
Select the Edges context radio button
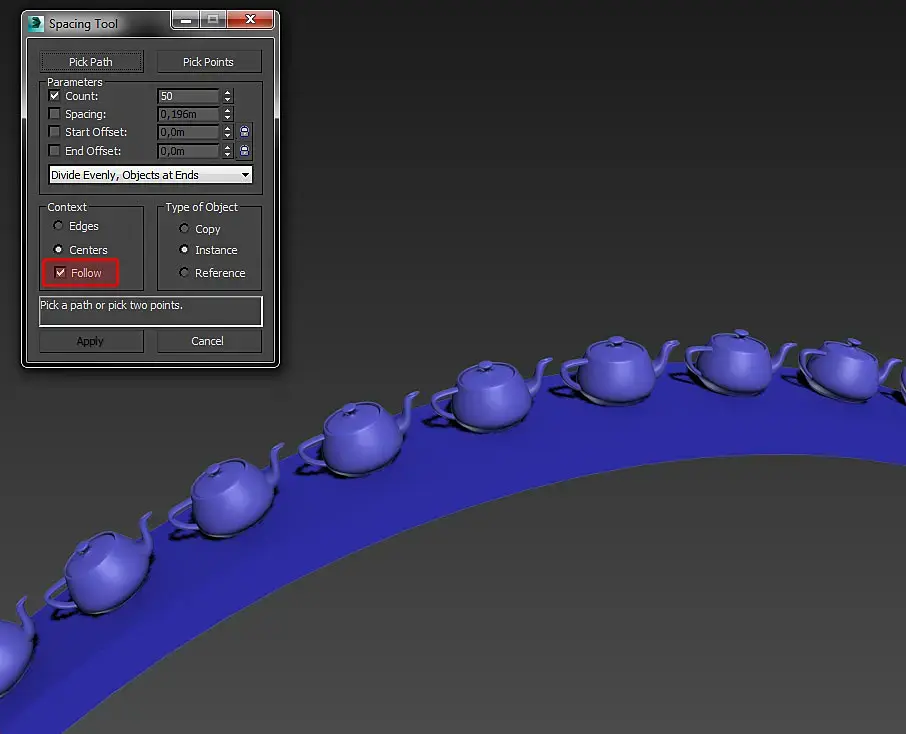[58, 225]
